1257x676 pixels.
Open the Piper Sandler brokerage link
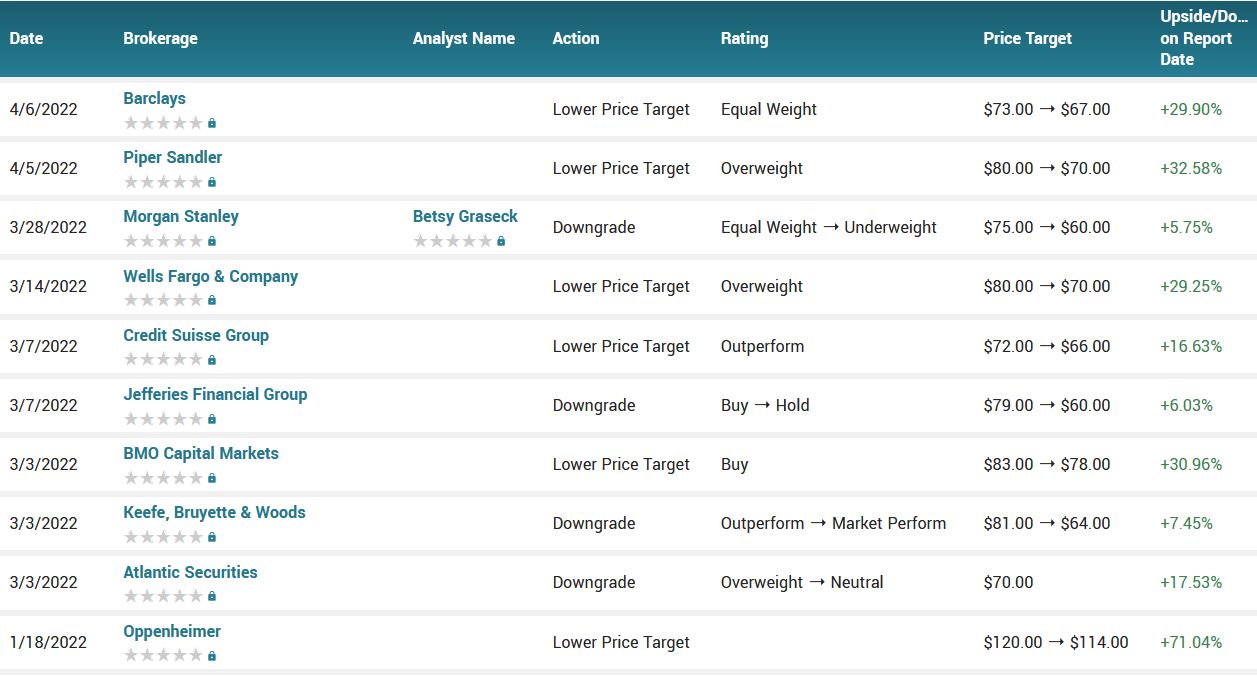[173, 157]
